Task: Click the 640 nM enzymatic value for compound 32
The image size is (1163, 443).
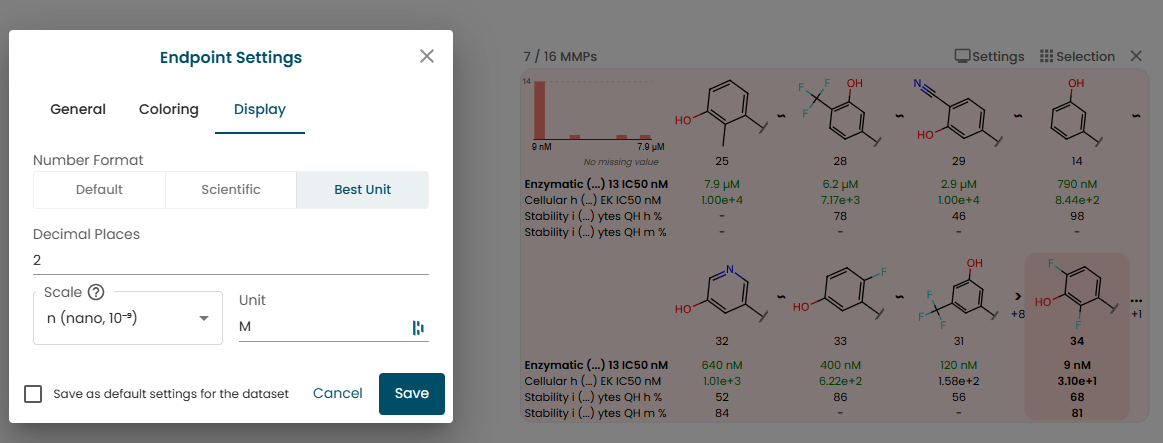Action: (x=721, y=365)
